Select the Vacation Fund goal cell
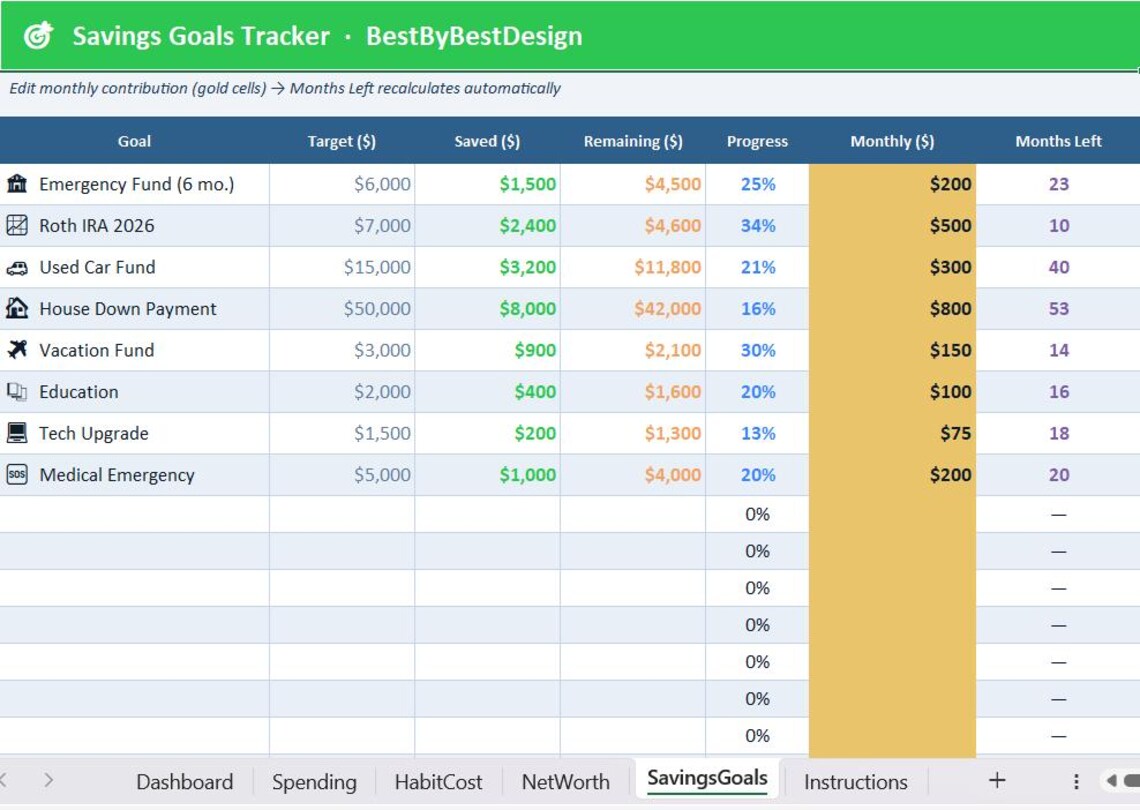 point(135,350)
